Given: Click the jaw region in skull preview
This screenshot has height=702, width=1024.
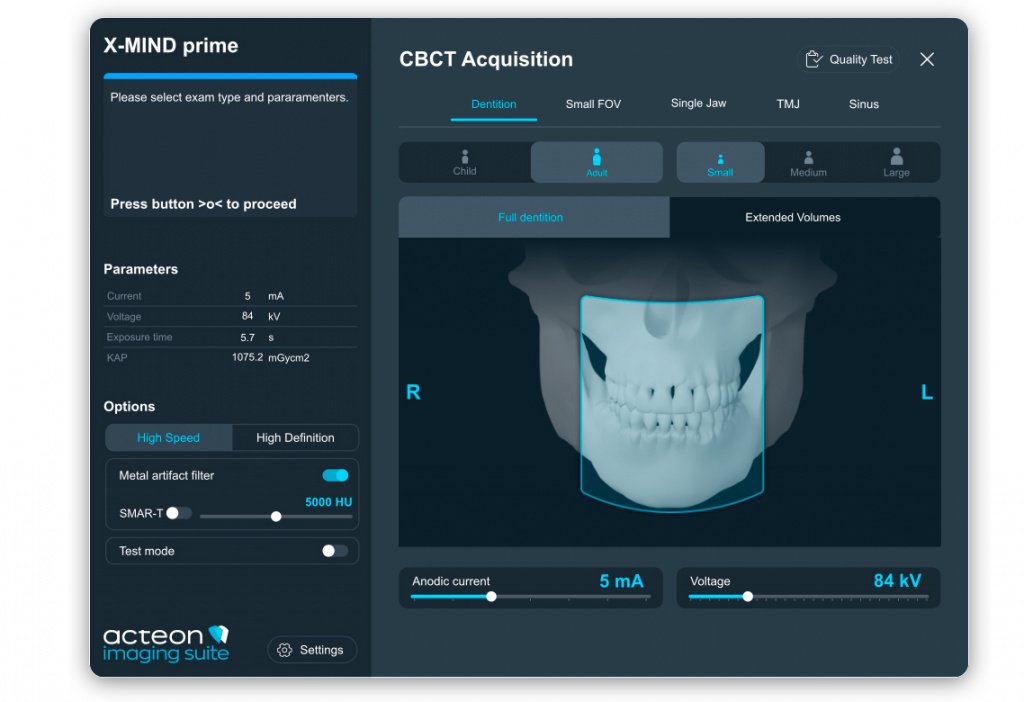Looking at the screenshot, I should pyautogui.click(x=672, y=404).
